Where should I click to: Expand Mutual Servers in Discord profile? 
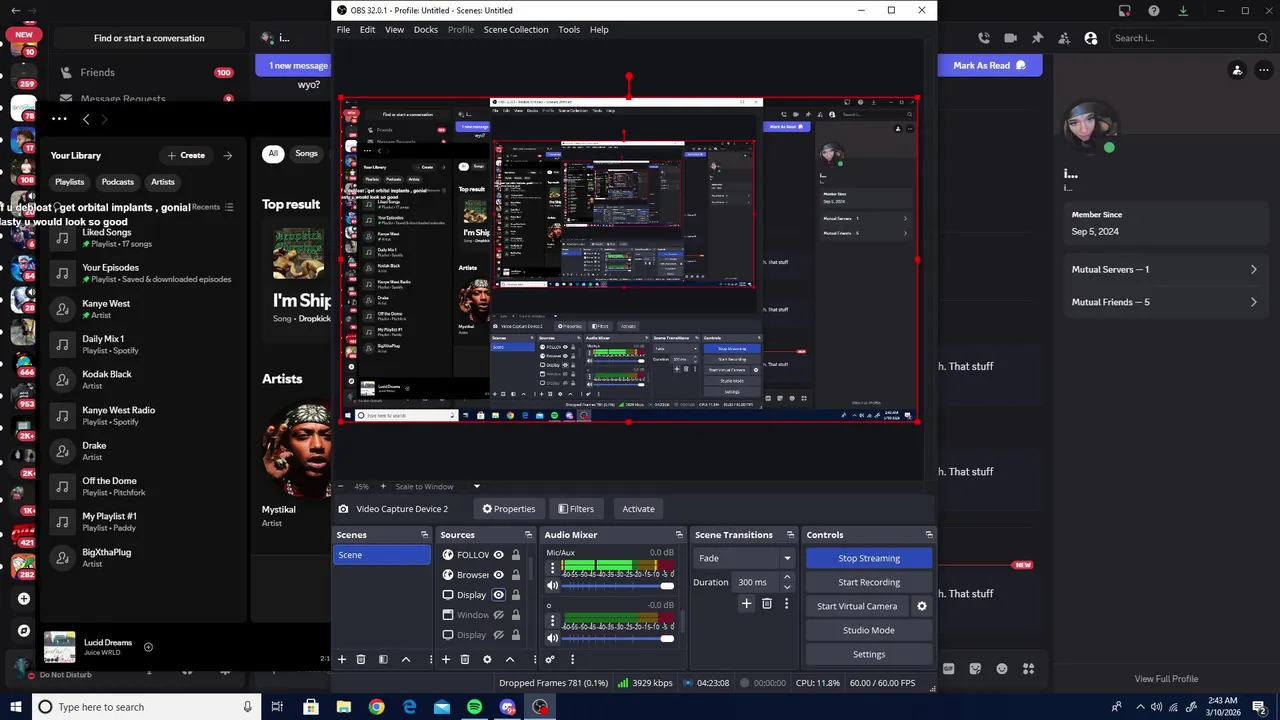click(x=1165, y=269)
